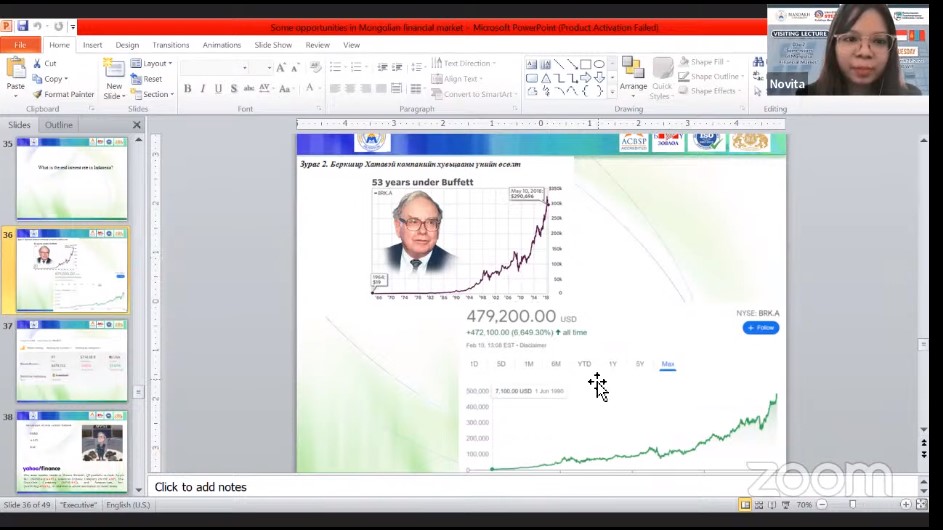Click the Undo arrow in quick access toolbar
Viewport: 943px width, 530px height.
[x=37, y=26]
